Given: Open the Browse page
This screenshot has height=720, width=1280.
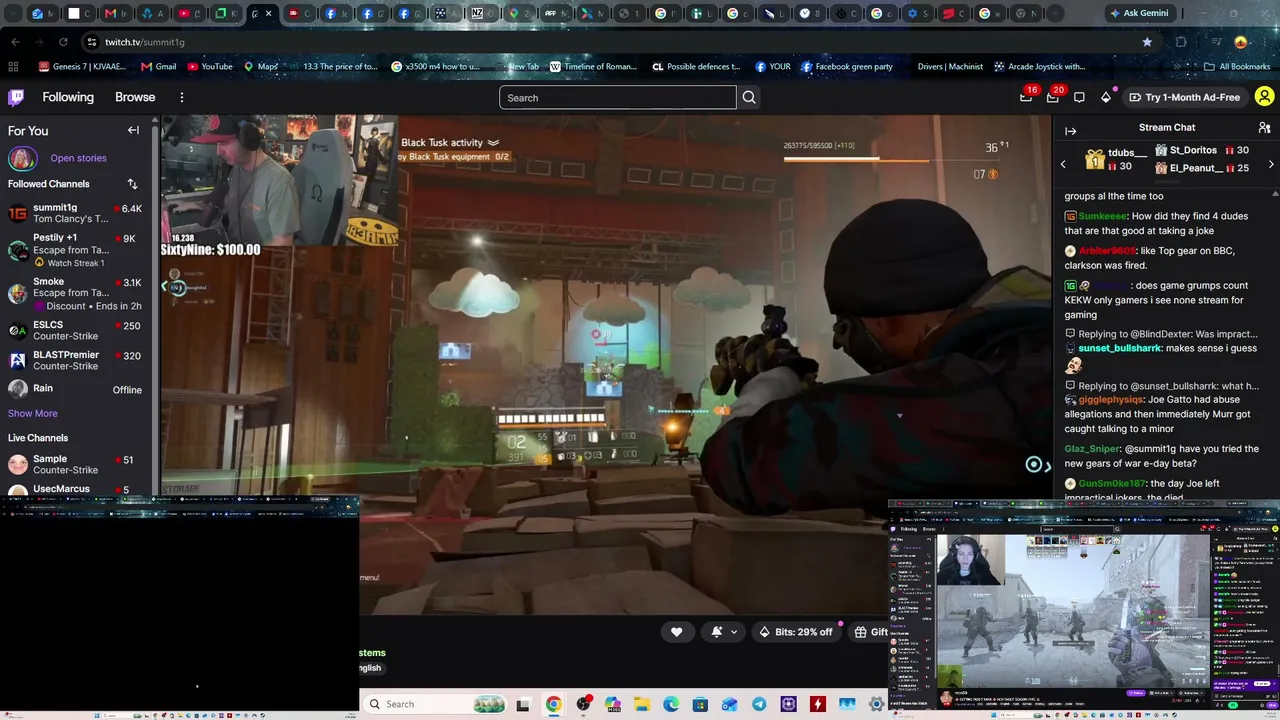Looking at the screenshot, I should 135,97.
